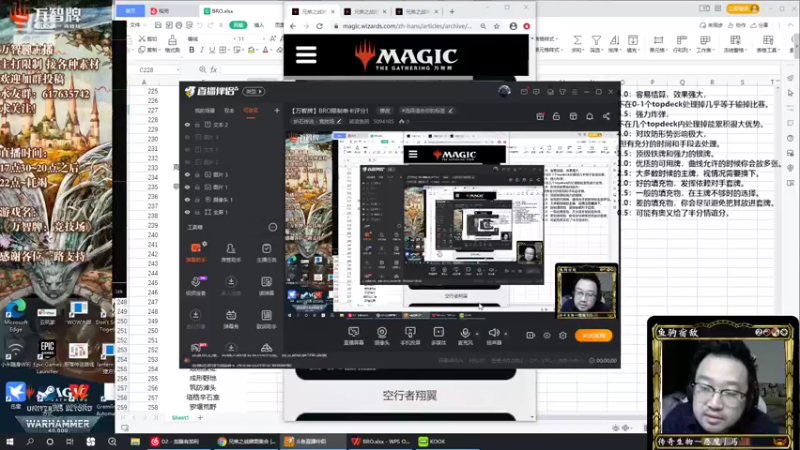Click the notification bell in stream header
Image resolution: width=800 pixels, height=450 pixels.
pos(589,116)
